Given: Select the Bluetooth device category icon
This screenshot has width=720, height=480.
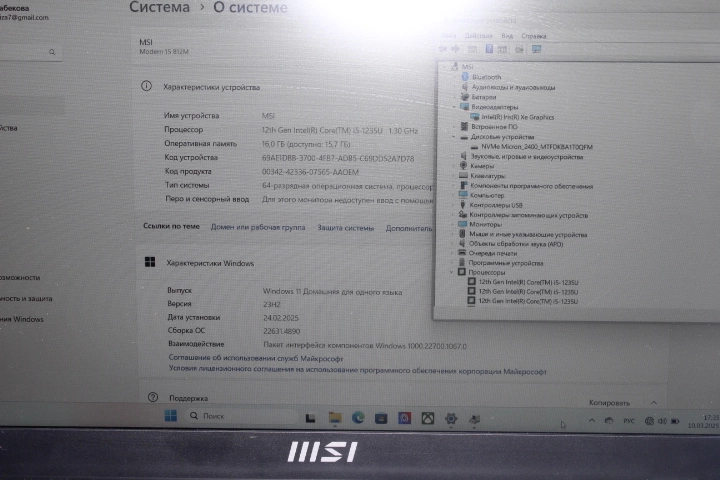Looking at the screenshot, I should pos(465,77).
